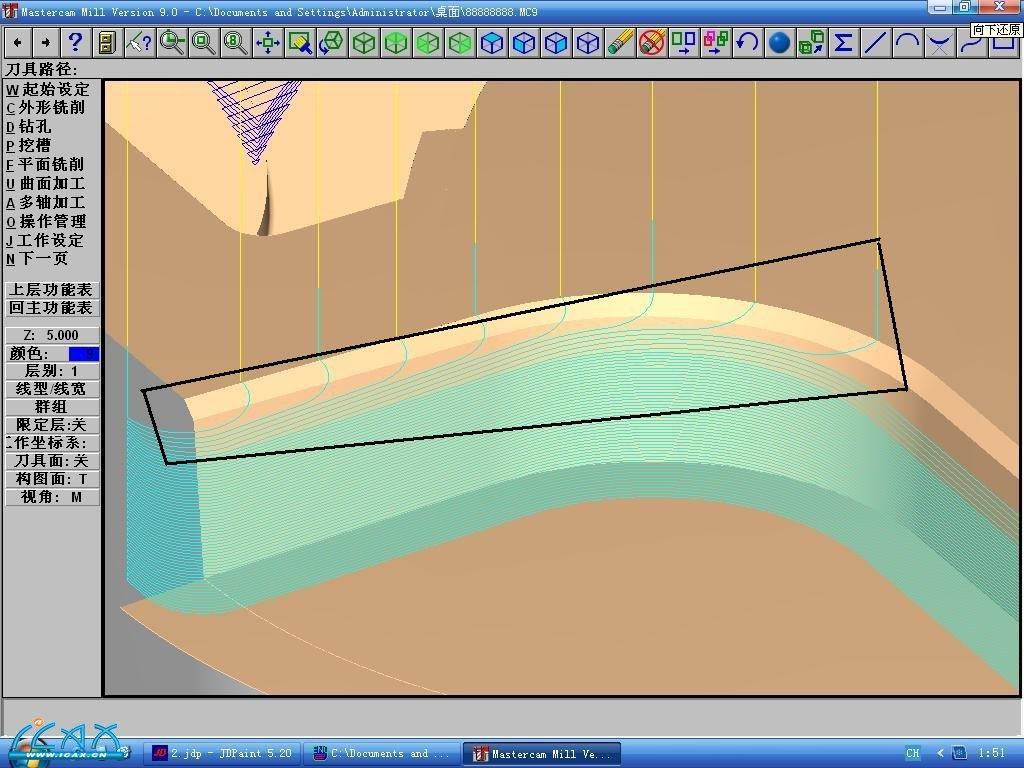Click the 群组 groups button

tap(52, 407)
